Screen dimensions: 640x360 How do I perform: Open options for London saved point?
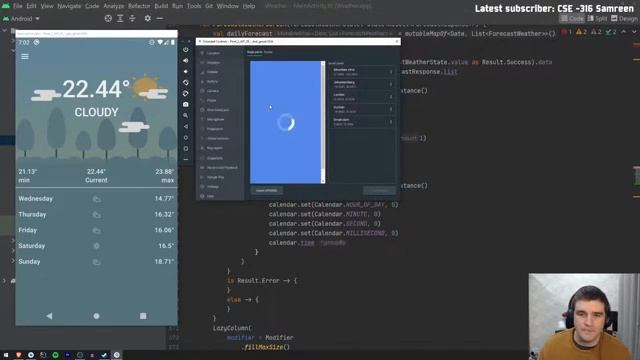391,97
